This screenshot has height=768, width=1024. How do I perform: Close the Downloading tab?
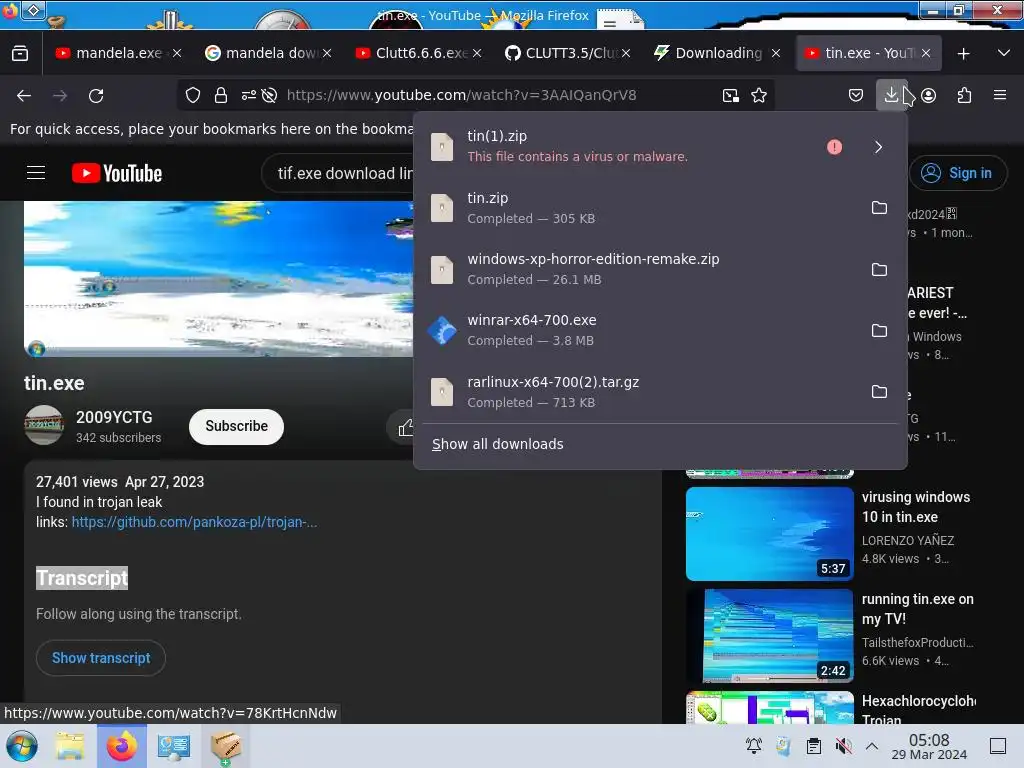pos(776,54)
